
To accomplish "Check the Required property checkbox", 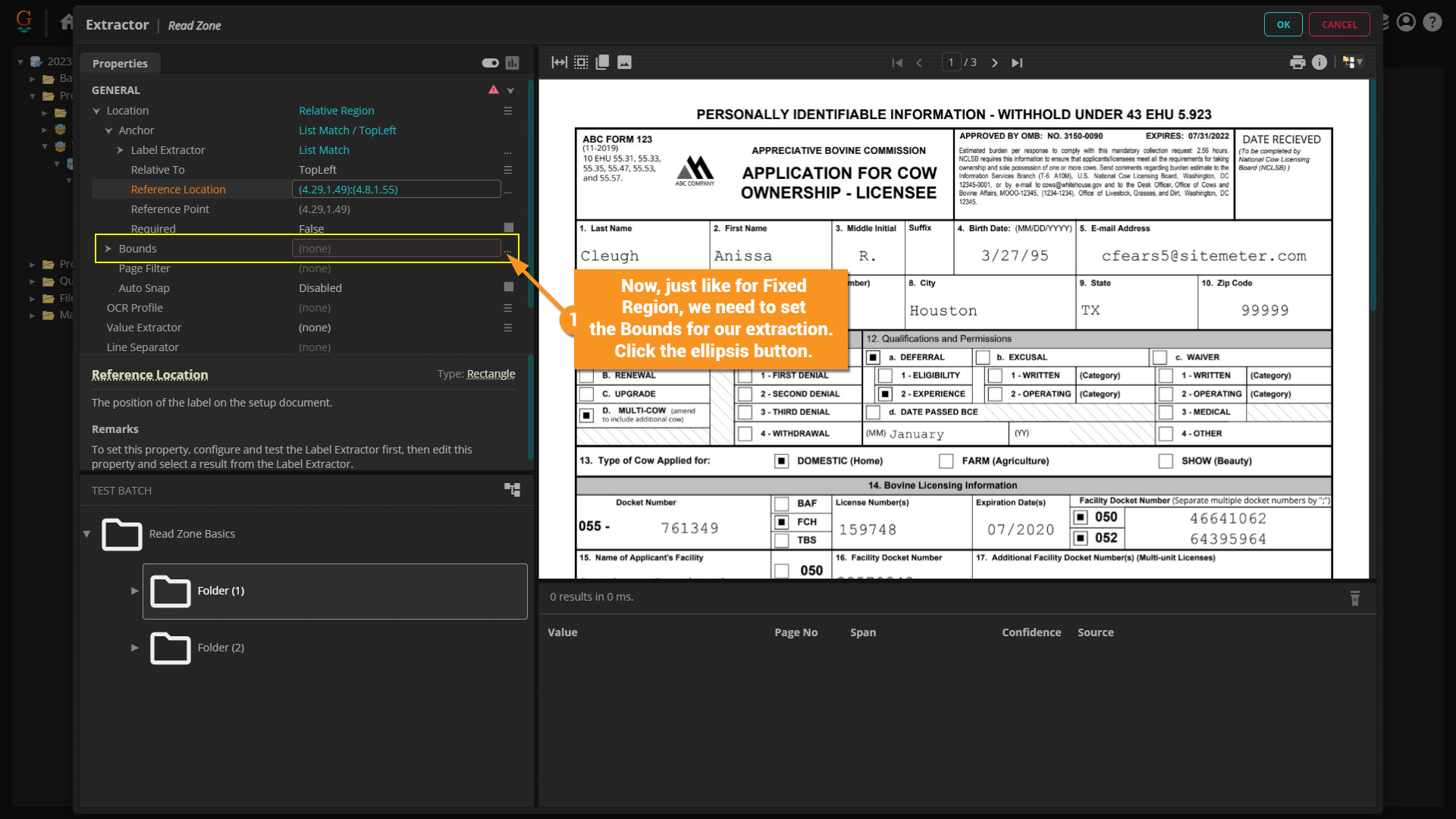I will pos(509,227).
